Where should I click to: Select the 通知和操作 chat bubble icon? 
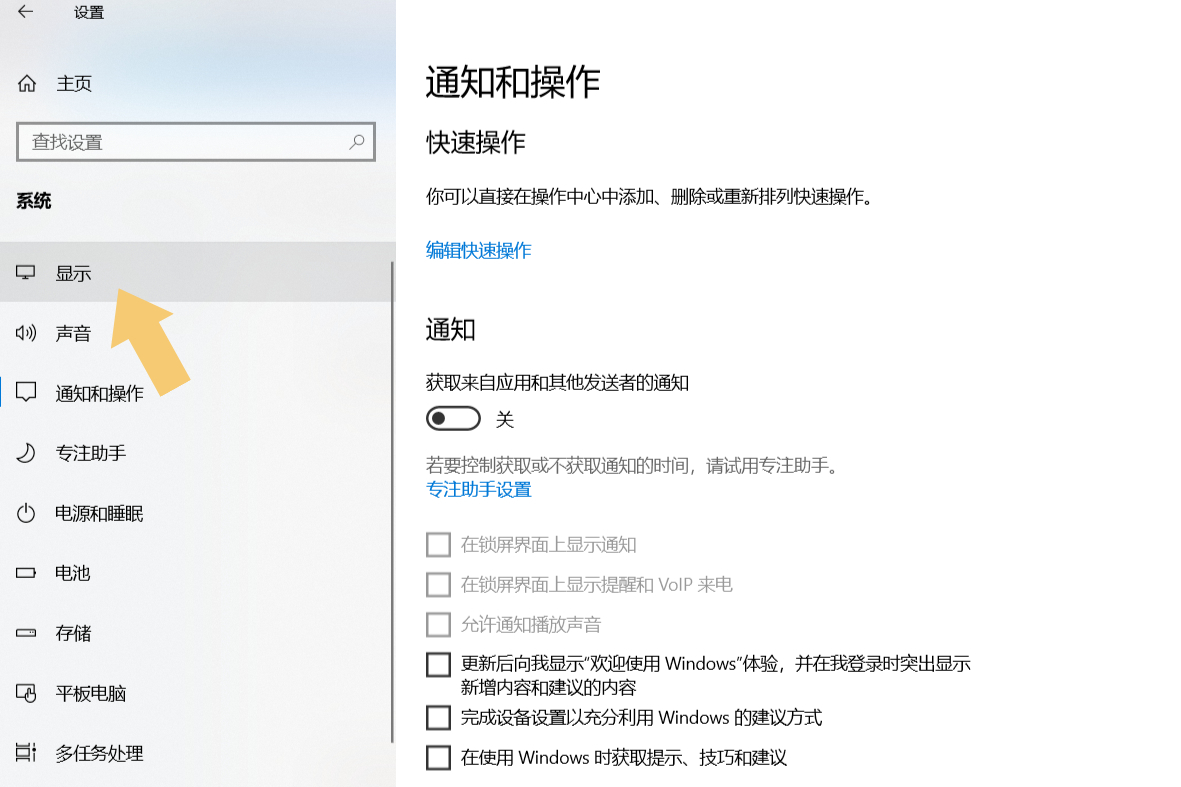click(x=24, y=393)
